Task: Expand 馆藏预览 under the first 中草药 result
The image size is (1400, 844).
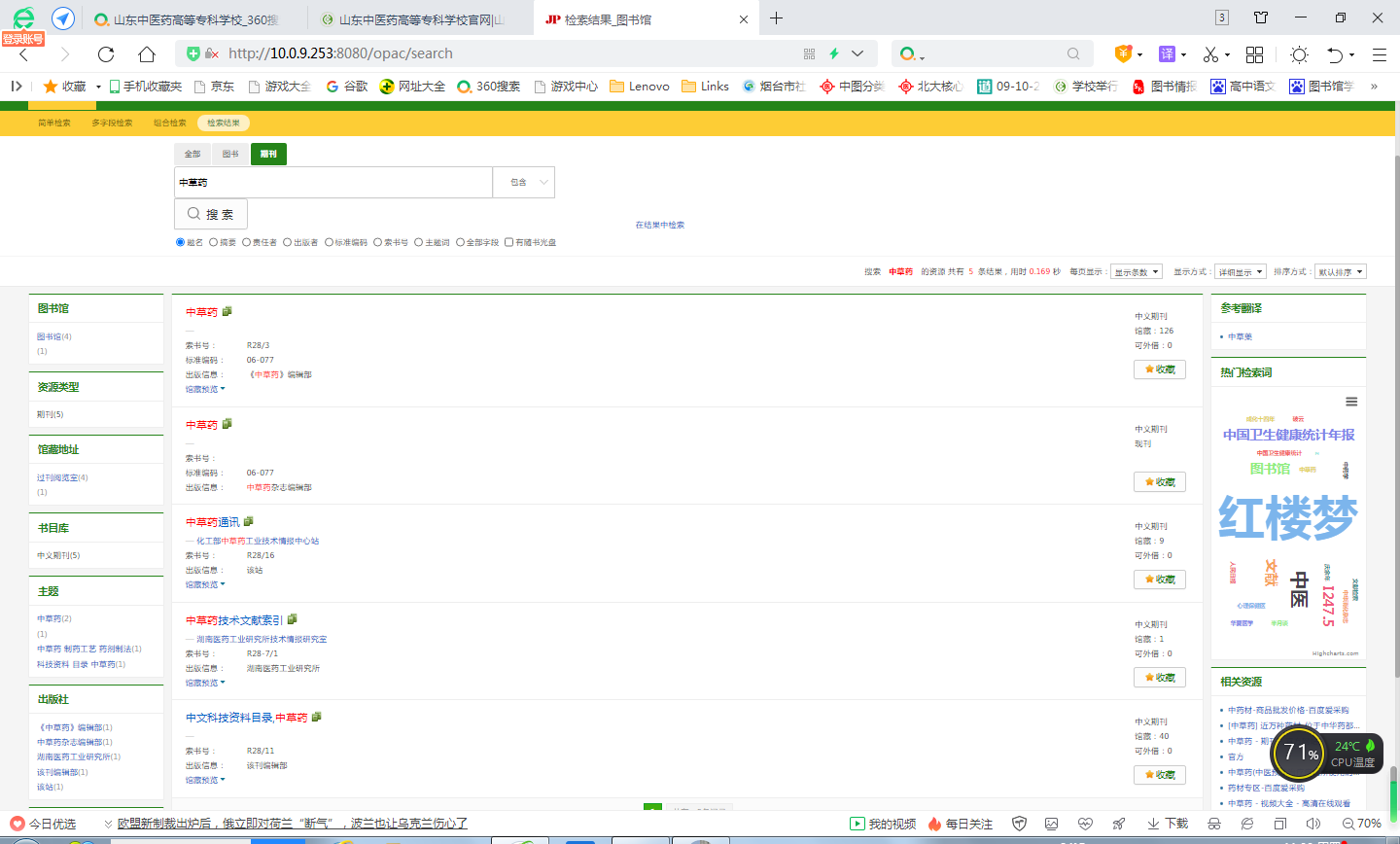Action: coord(204,389)
